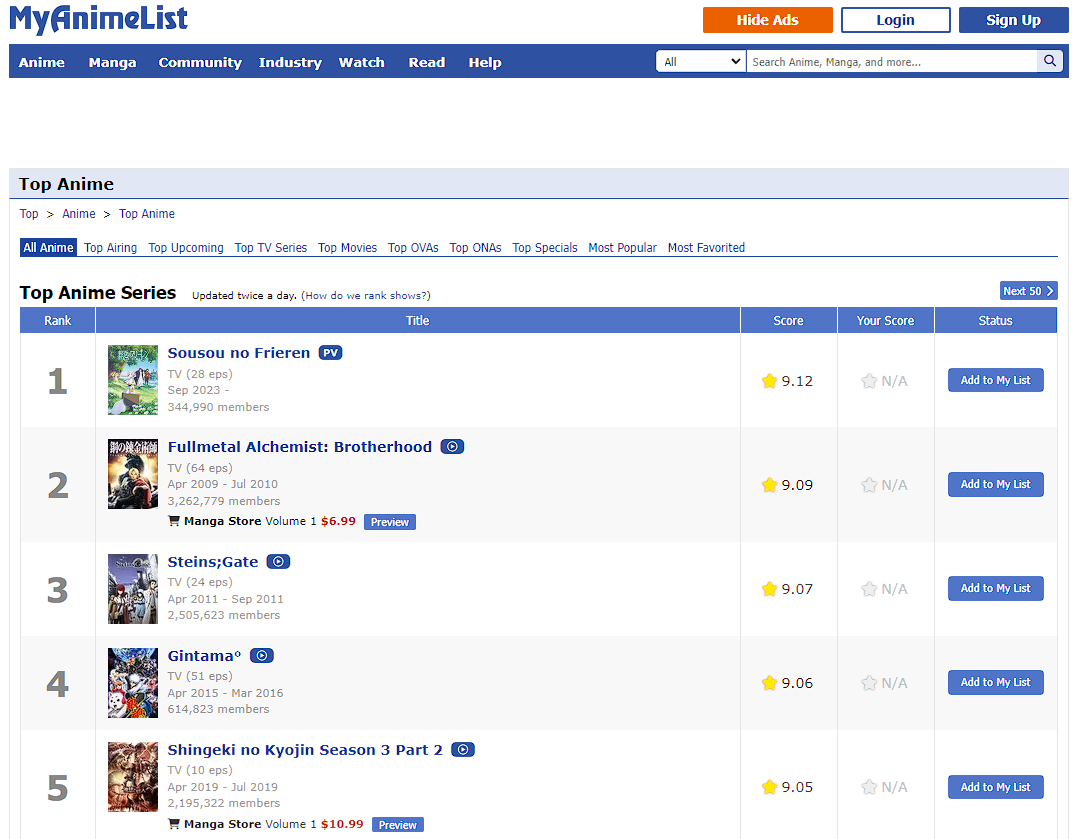
Task: Click the MyAnimeList logo
Action: [97, 20]
